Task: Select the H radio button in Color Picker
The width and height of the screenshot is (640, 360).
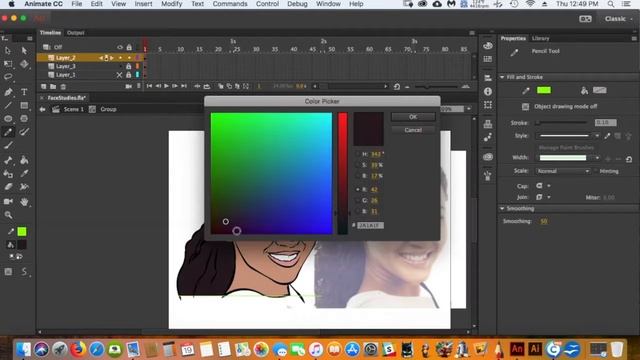Action: pyautogui.click(x=358, y=154)
